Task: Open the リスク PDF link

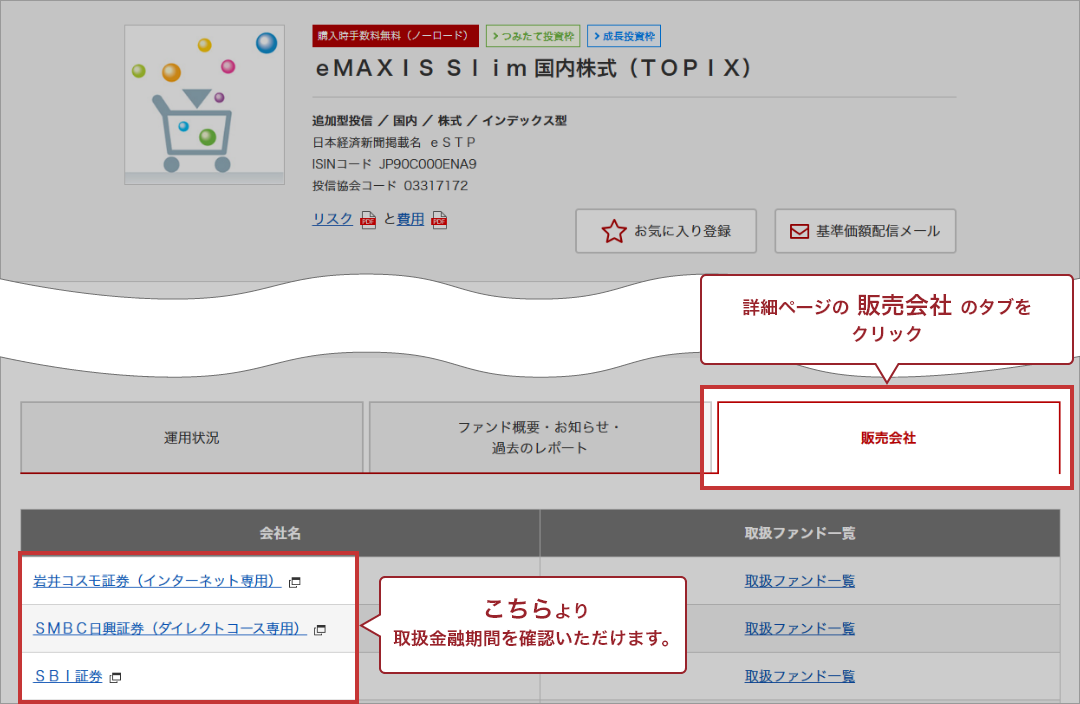Action: click(x=331, y=219)
